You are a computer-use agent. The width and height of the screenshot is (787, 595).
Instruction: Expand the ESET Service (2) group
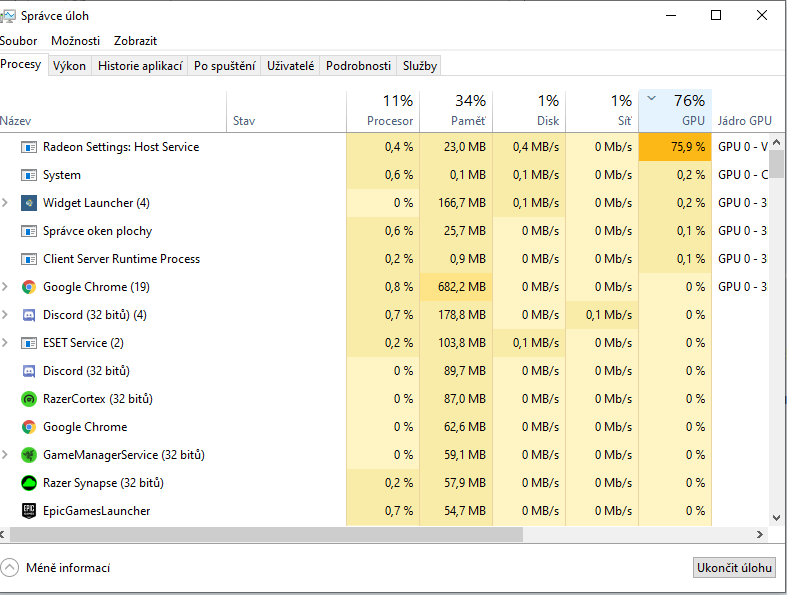pyautogui.click(x=6, y=343)
